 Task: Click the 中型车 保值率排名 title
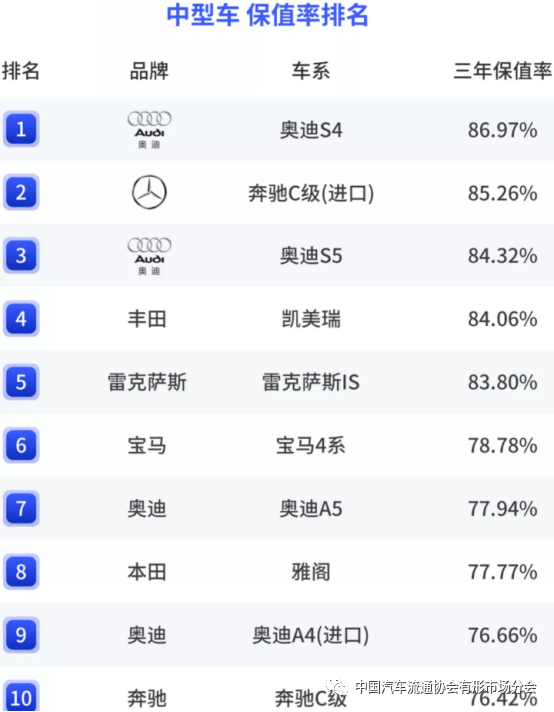[267, 15]
